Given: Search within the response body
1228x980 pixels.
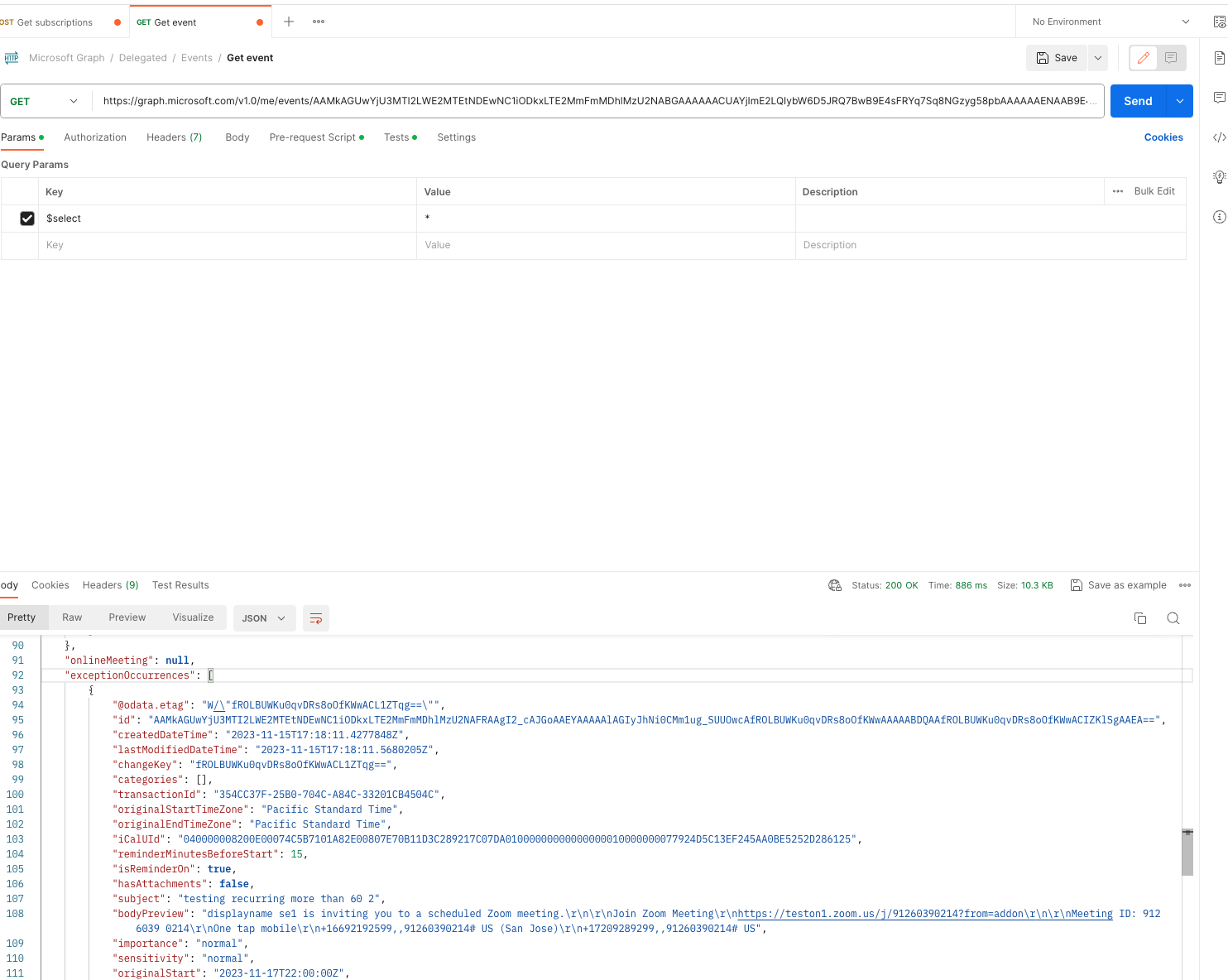Looking at the screenshot, I should (1173, 618).
